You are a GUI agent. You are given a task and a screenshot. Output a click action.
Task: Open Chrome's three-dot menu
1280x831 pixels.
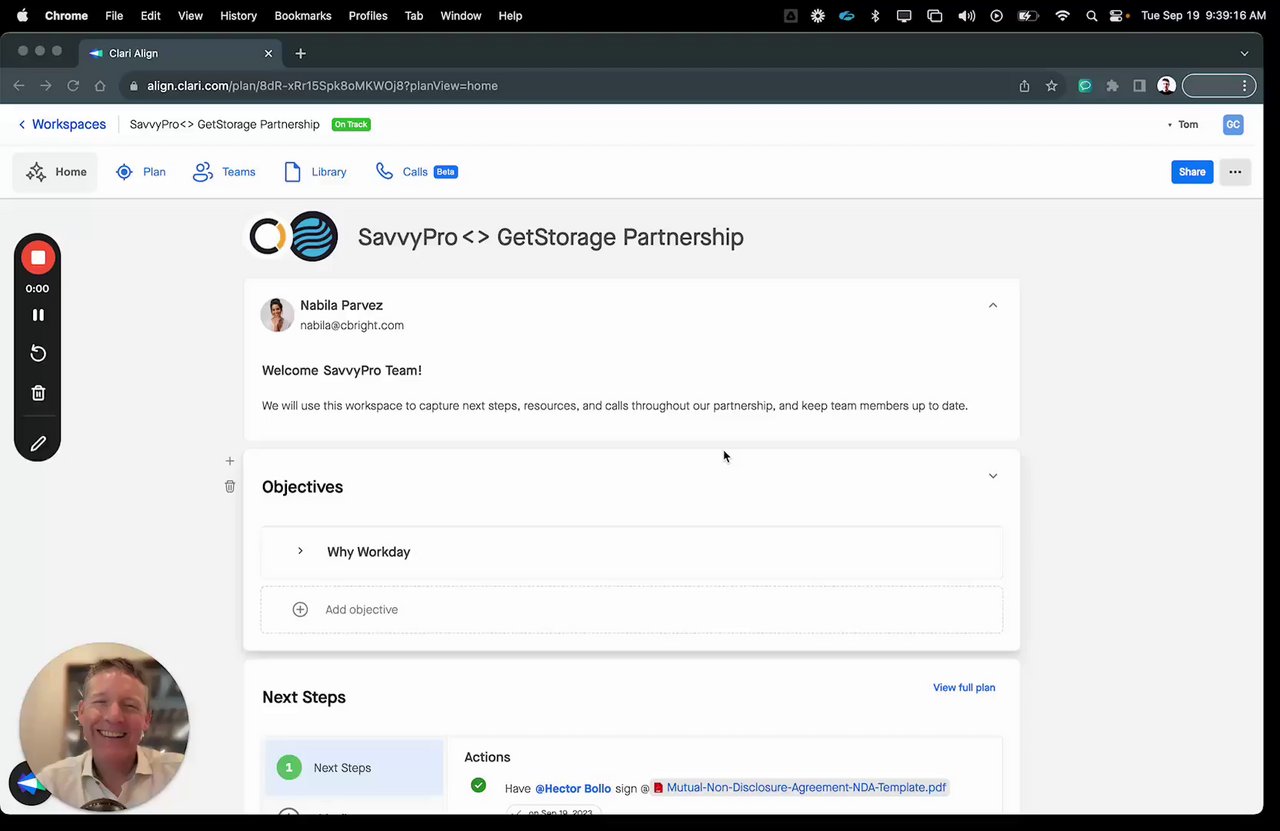point(1245,86)
